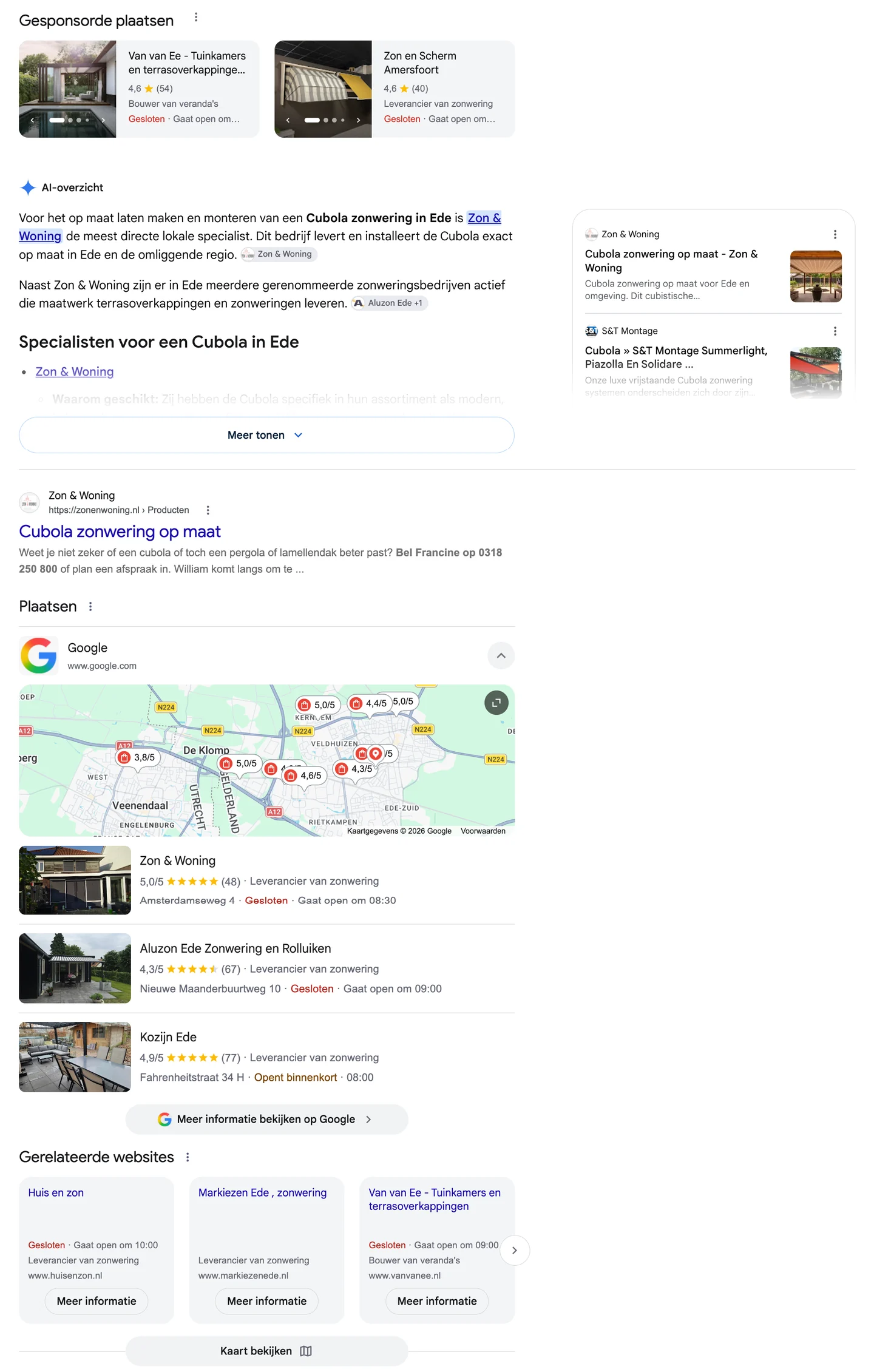Open Meer informatie for Huis en zon

[x=97, y=1301]
